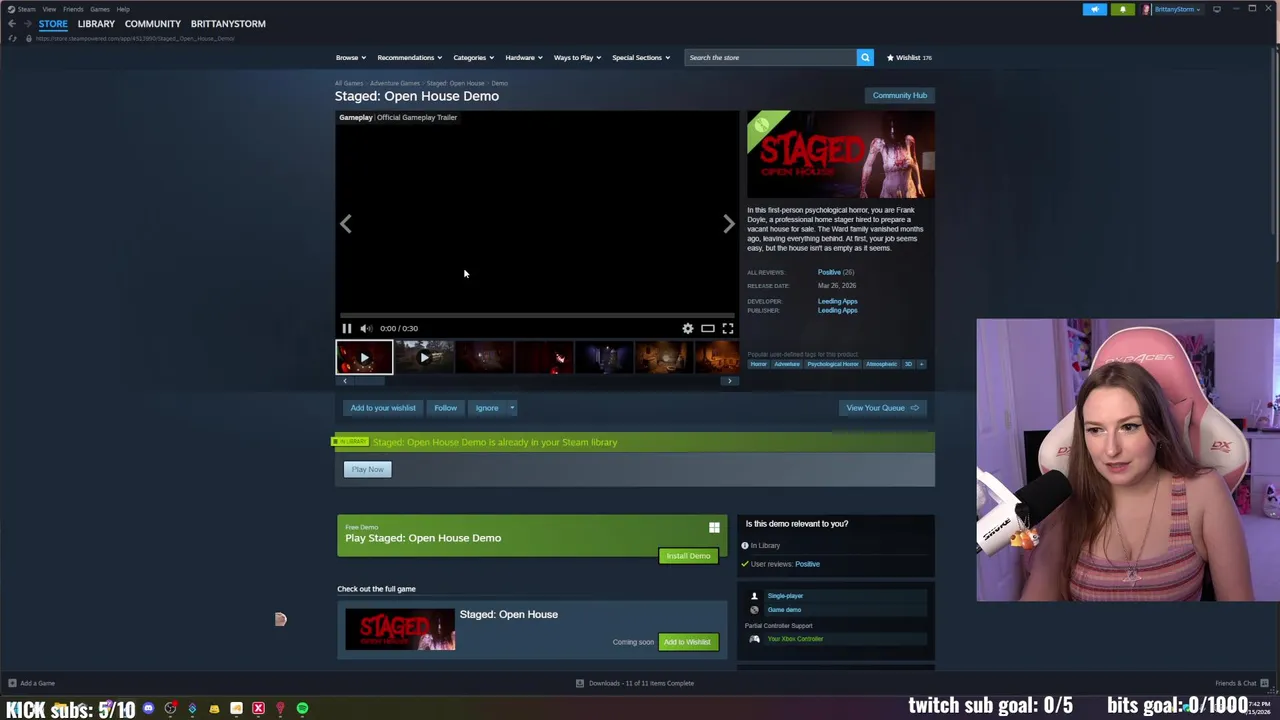The image size is (1280, 720).
Task: Expand the Ways to Play dropdown
Action: coord(577,57)
